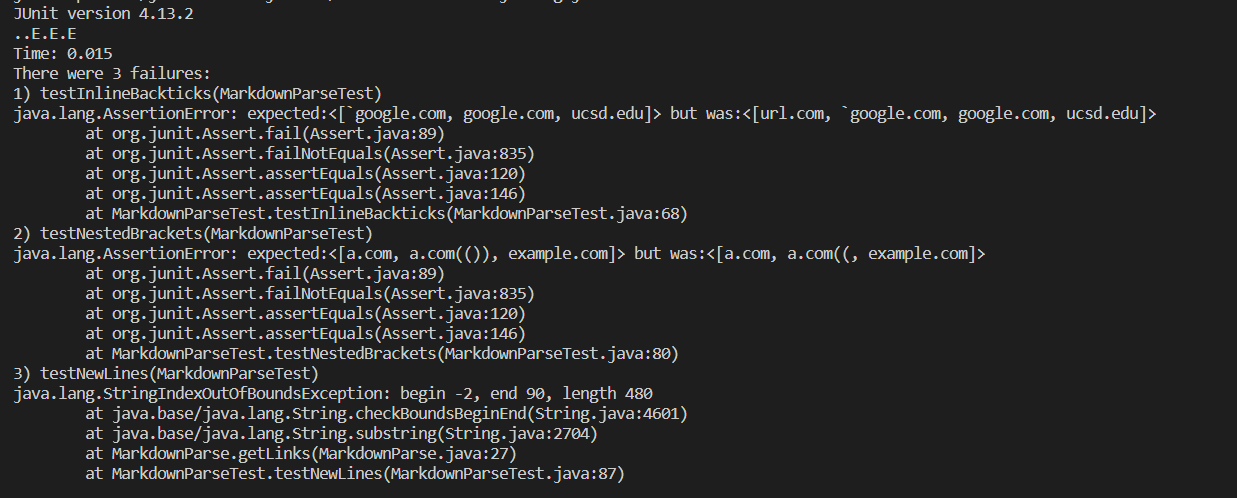
Task: Click the AssertionError expected a.com message
Action: pos(499,253)
